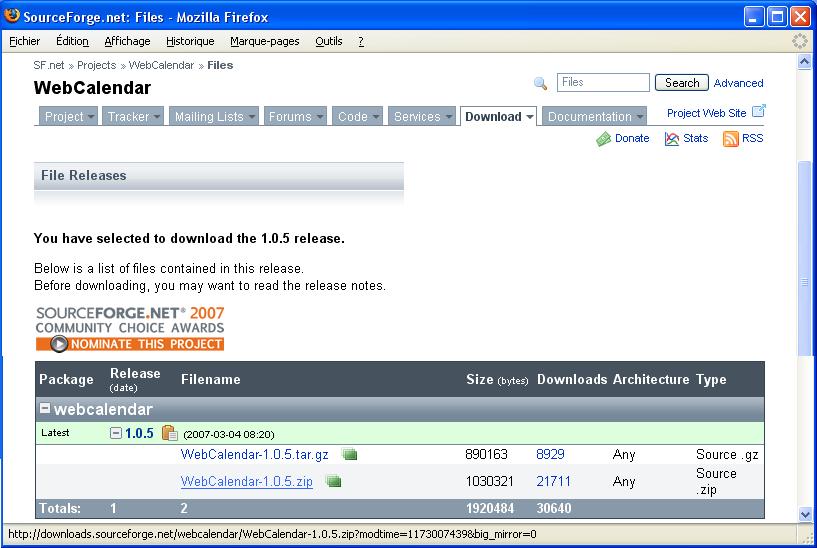
Task: Open the Fichier menu
Action: pyautogui.click(x=24, y=41)
